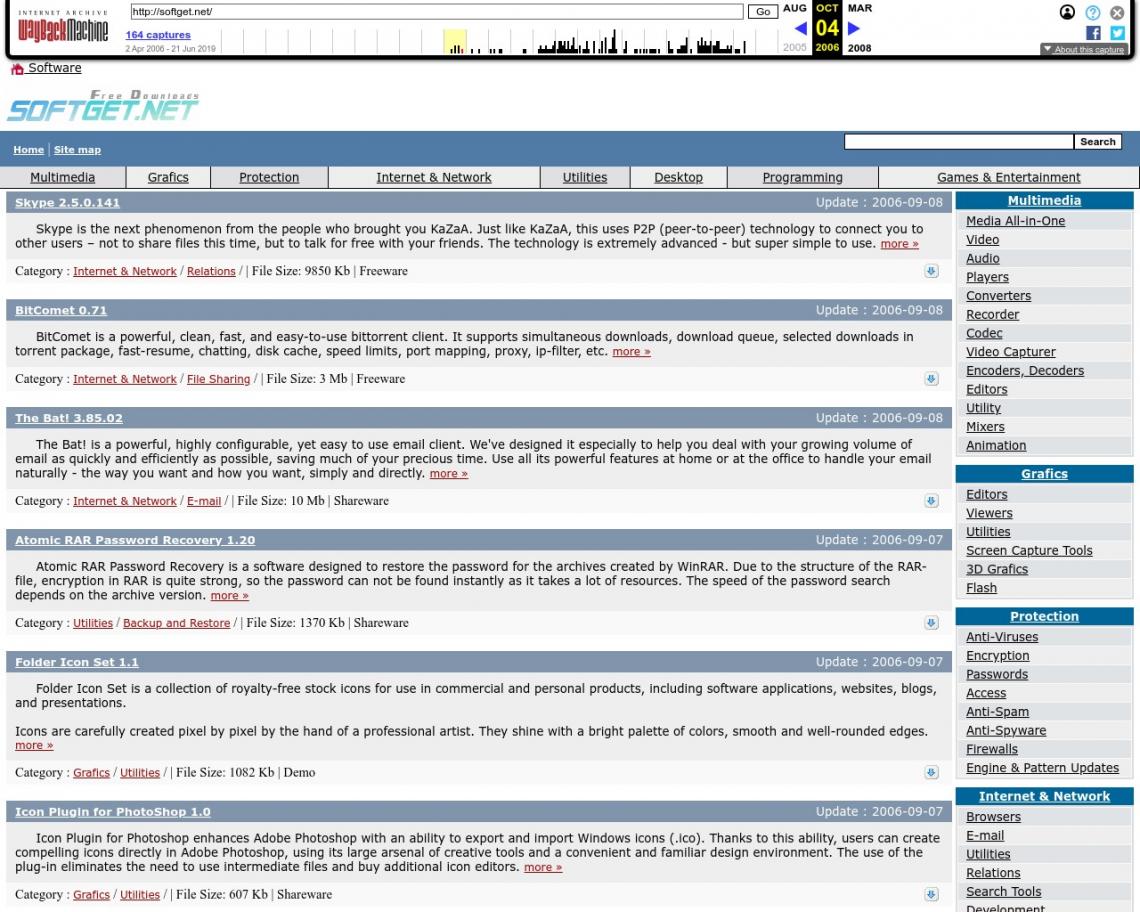Open Encoders, Decoders in sidebar
Screen dimensions: 1140x912
tap(1025, 371)
